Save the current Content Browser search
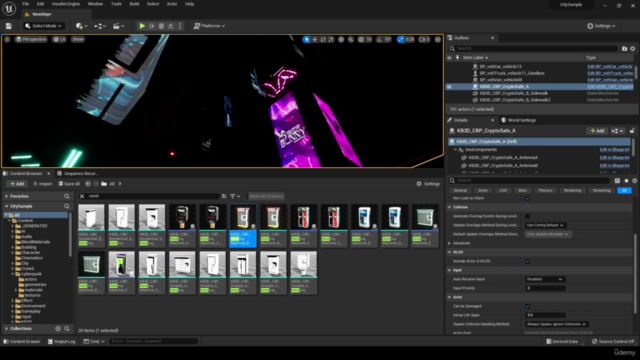This screenshot has width=640, height=360. [x=224, y=196]
